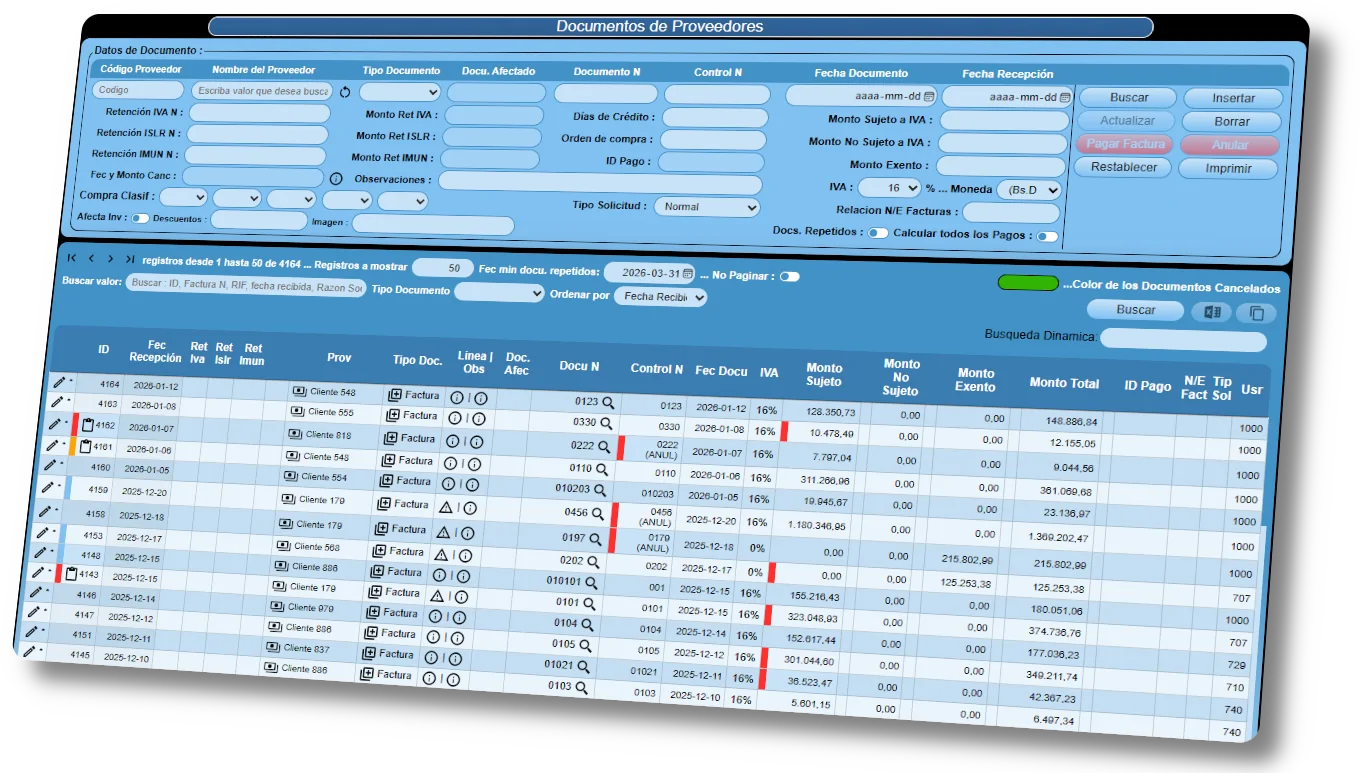Click the Fec Recepción column header
This screenshot has width=1361, height=773.
(x=156, y=351)
